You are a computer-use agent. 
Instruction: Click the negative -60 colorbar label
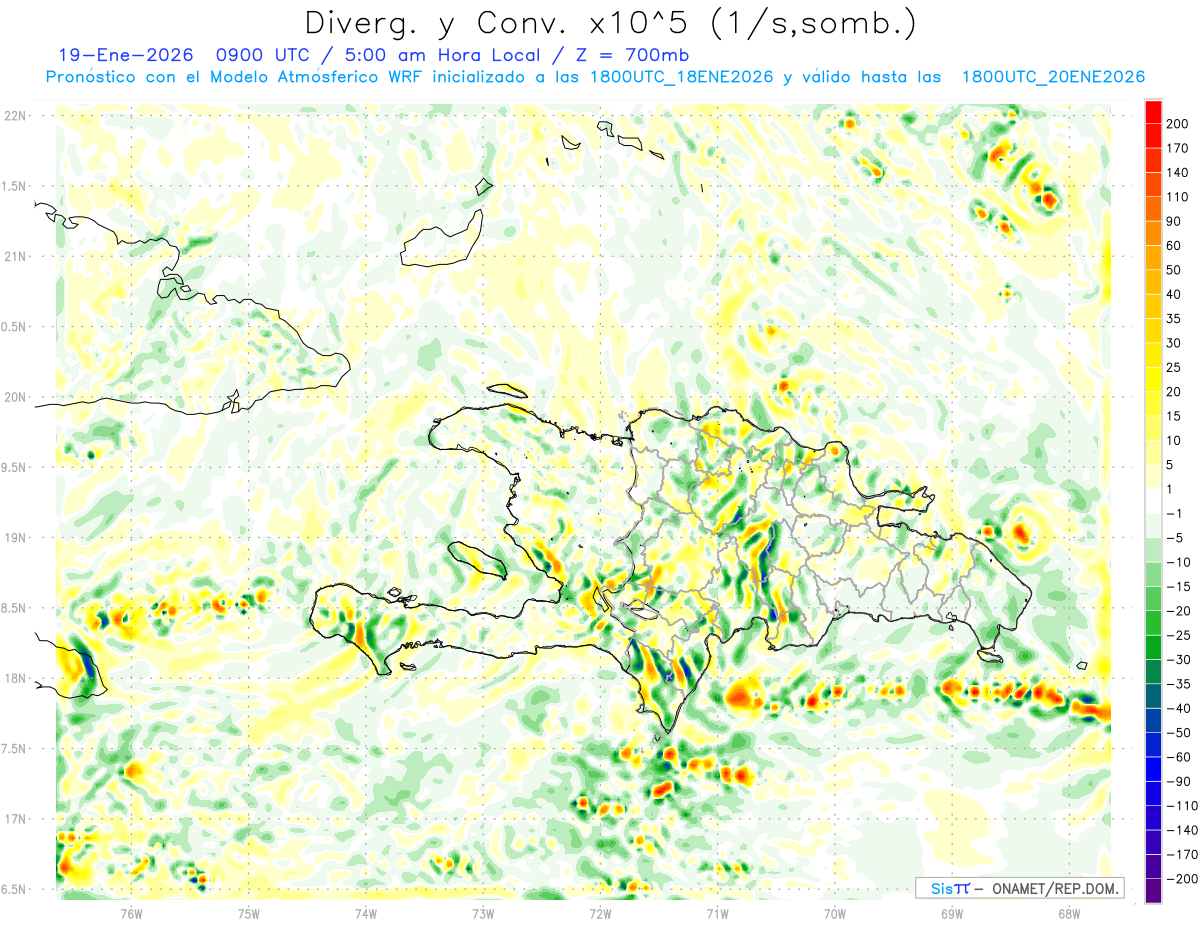(x=1181, y=757)
